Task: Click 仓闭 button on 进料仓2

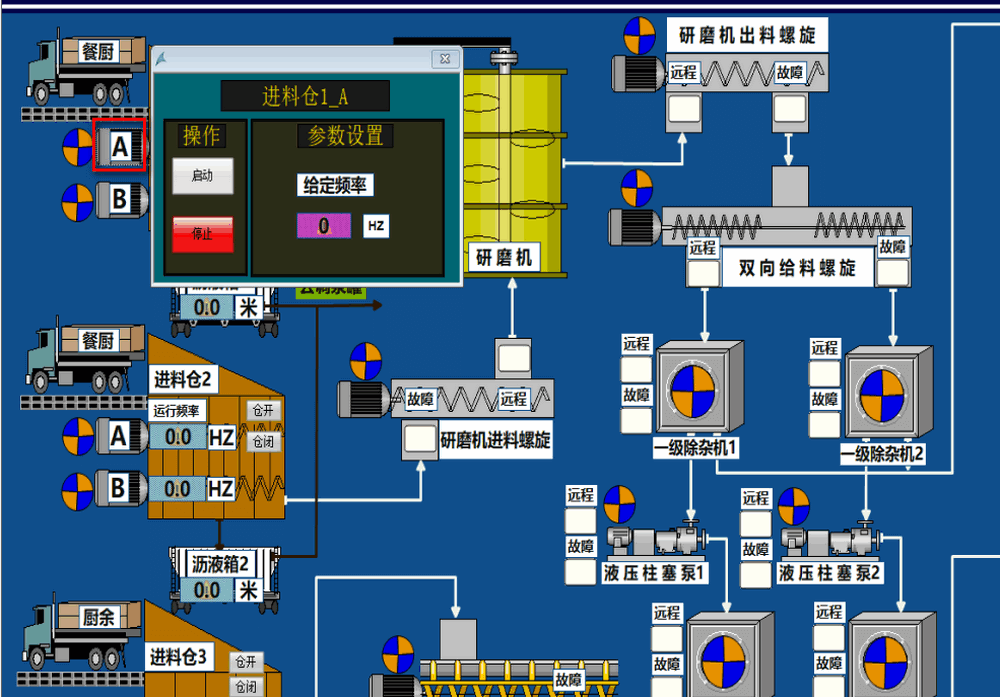Action: [x=262, y=441]
